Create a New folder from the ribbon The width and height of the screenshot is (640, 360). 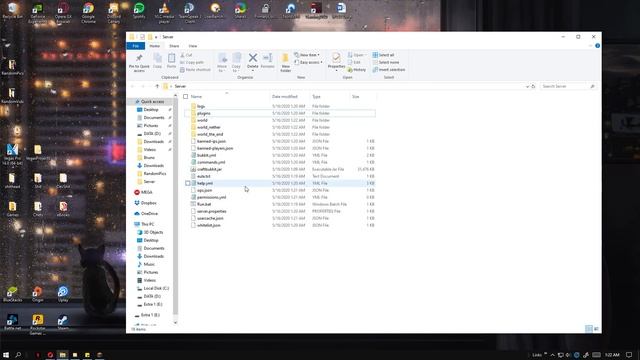coord(286,62)
